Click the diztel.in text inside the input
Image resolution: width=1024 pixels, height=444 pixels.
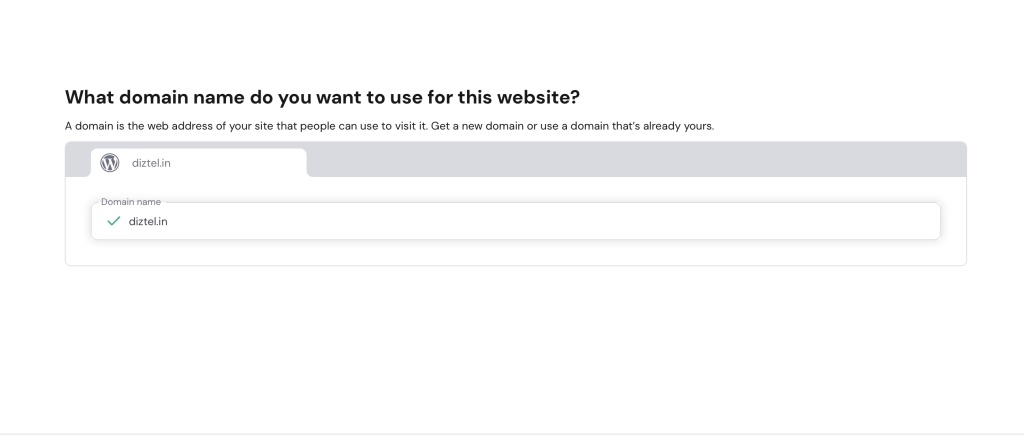(148, 221)
